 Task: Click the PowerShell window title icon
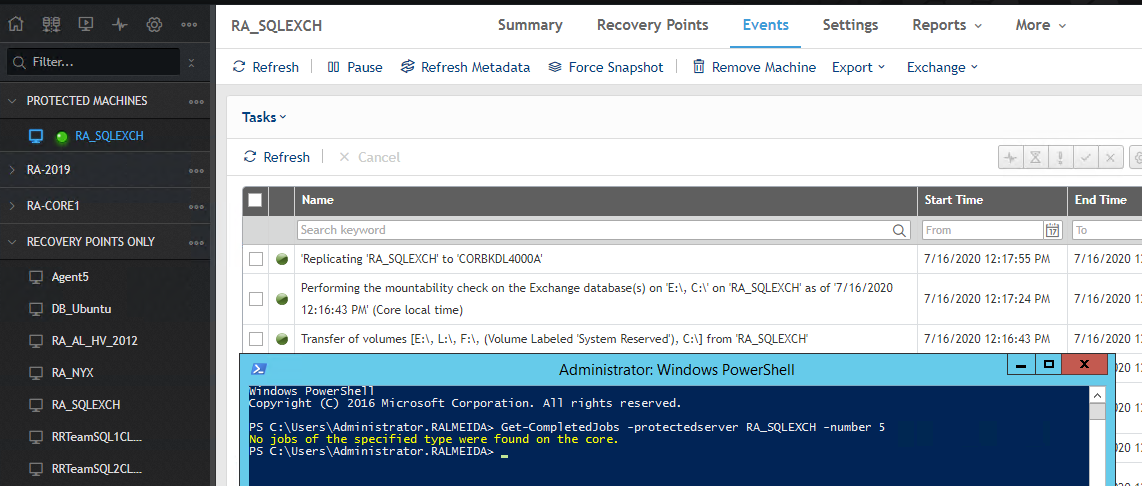click(259, 369)
